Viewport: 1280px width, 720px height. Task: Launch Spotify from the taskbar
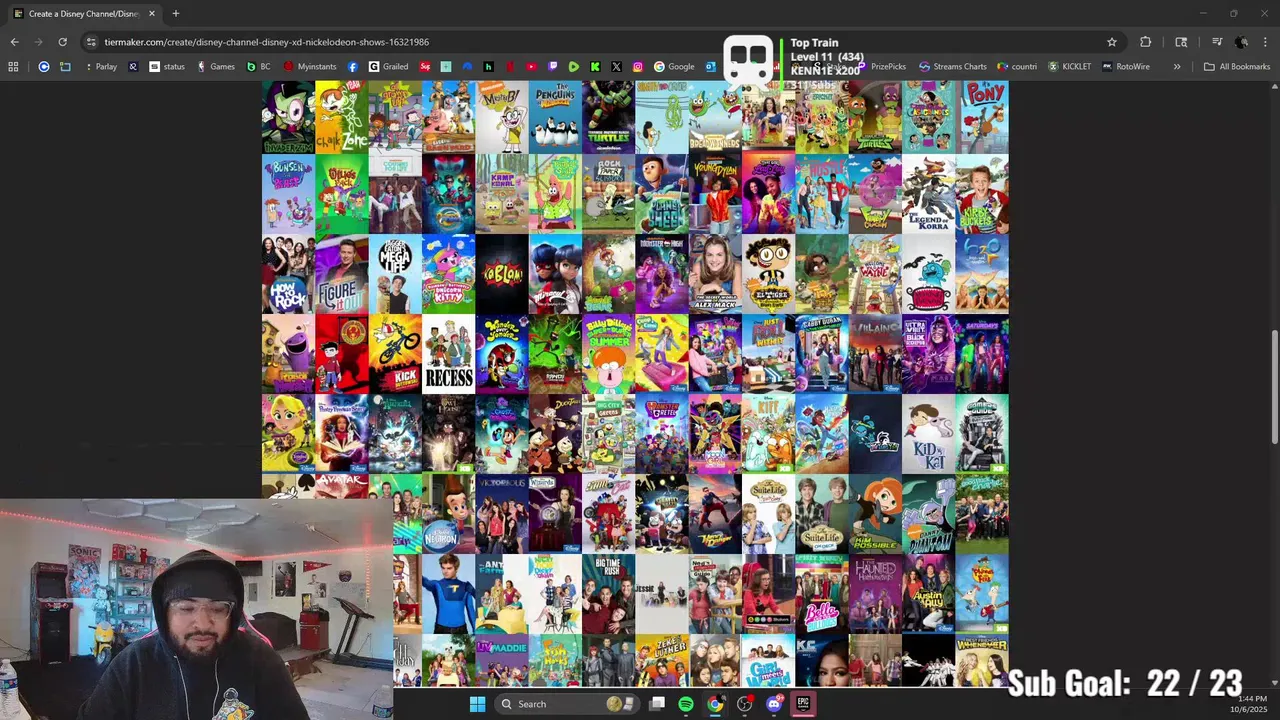686,704
